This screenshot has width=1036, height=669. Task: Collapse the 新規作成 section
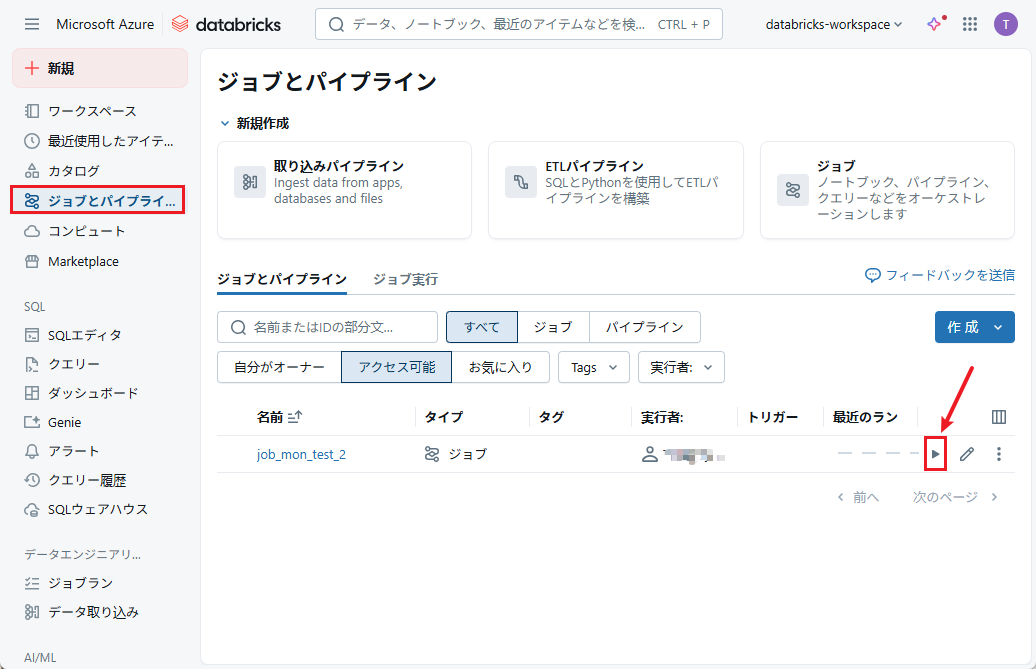coord(225,123)
